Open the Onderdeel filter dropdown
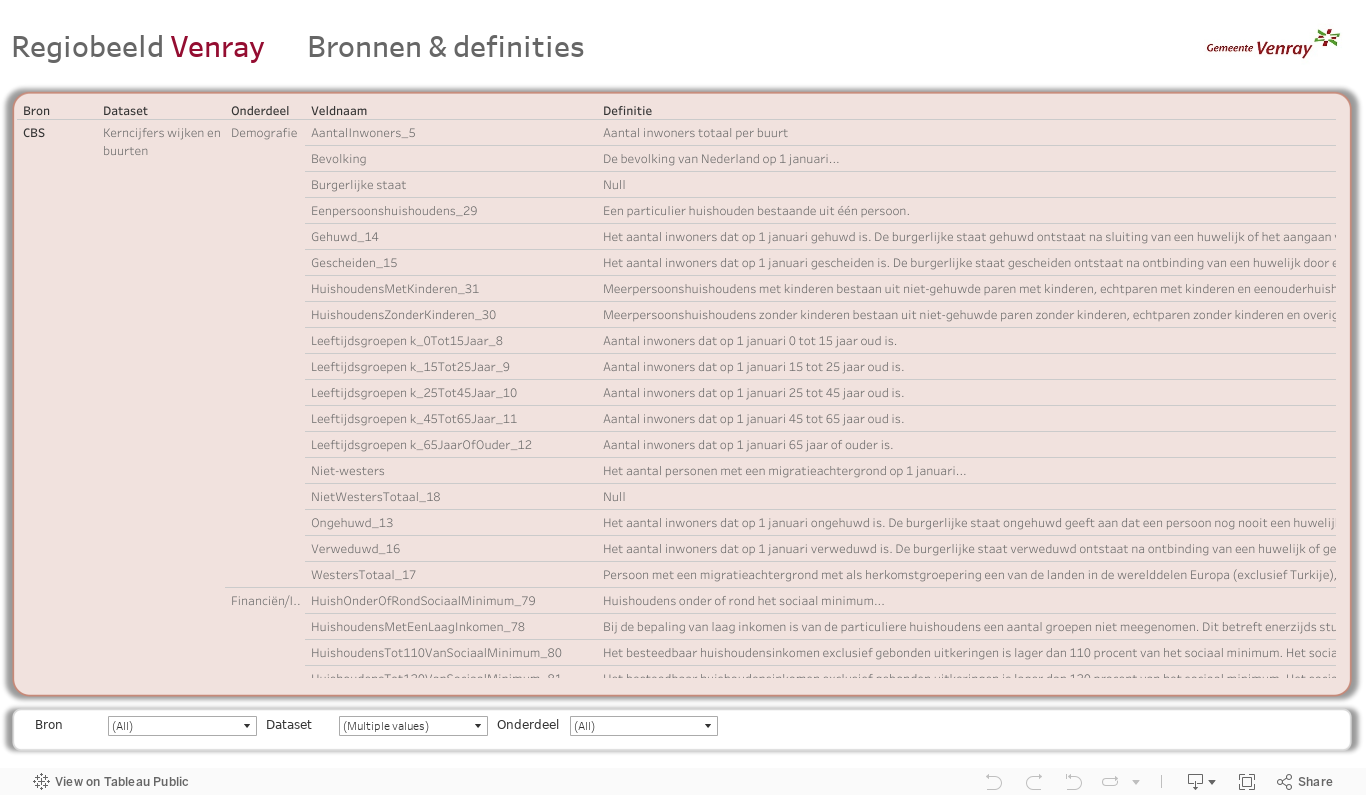 point(644,726)
